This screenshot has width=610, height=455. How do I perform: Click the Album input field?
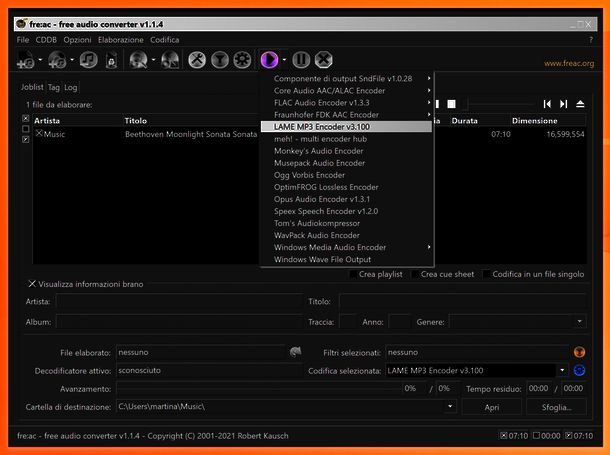coord(179,322)
